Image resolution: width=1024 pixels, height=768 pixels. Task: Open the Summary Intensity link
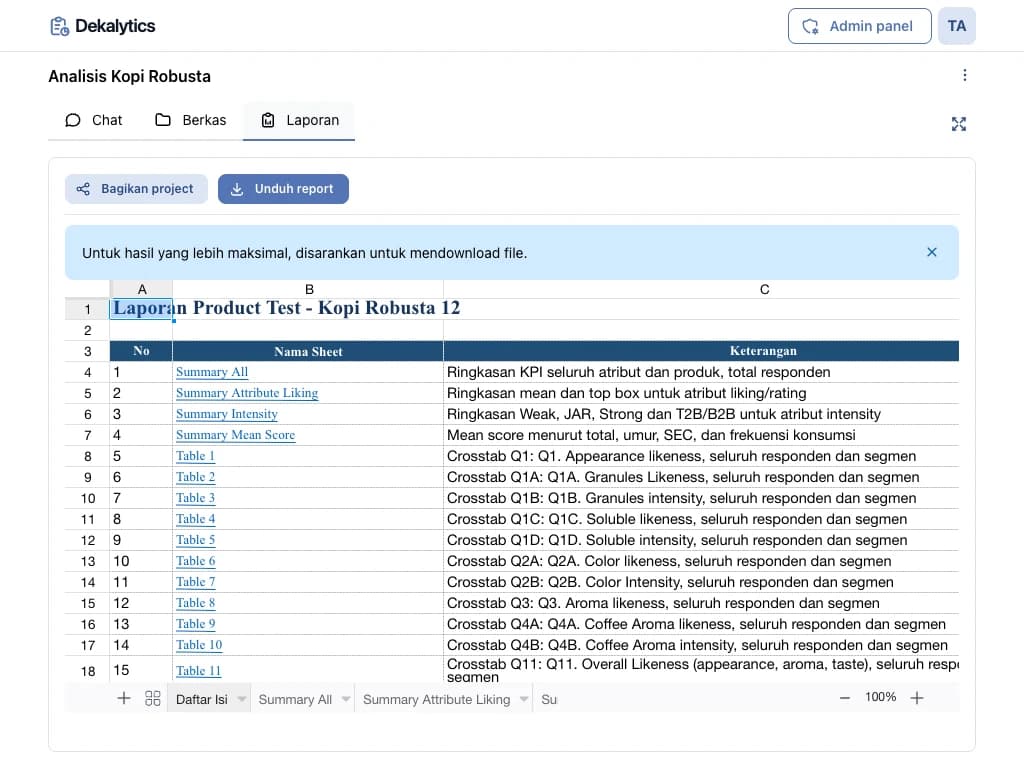point(227,413)
